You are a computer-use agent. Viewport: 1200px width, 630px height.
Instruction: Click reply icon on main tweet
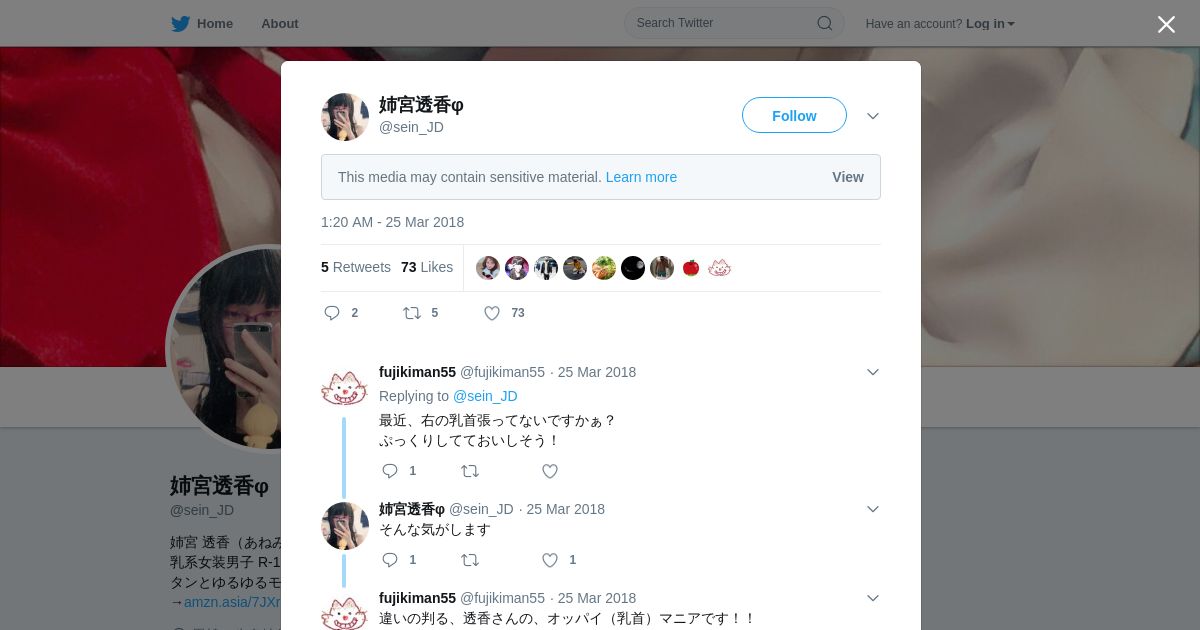tap(332, 313)
